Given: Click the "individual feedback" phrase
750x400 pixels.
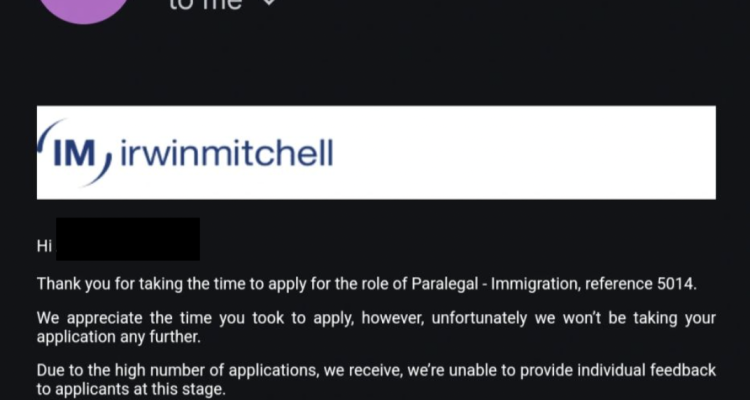Looking at the screenshot, I should [647, 370].
